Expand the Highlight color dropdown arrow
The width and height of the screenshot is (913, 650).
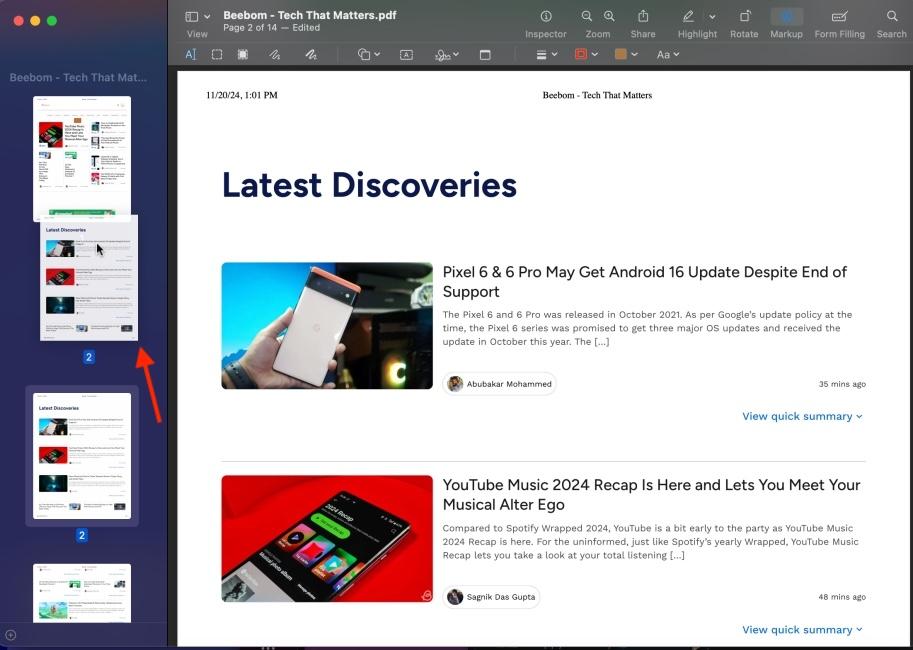(x=712, y=17)
